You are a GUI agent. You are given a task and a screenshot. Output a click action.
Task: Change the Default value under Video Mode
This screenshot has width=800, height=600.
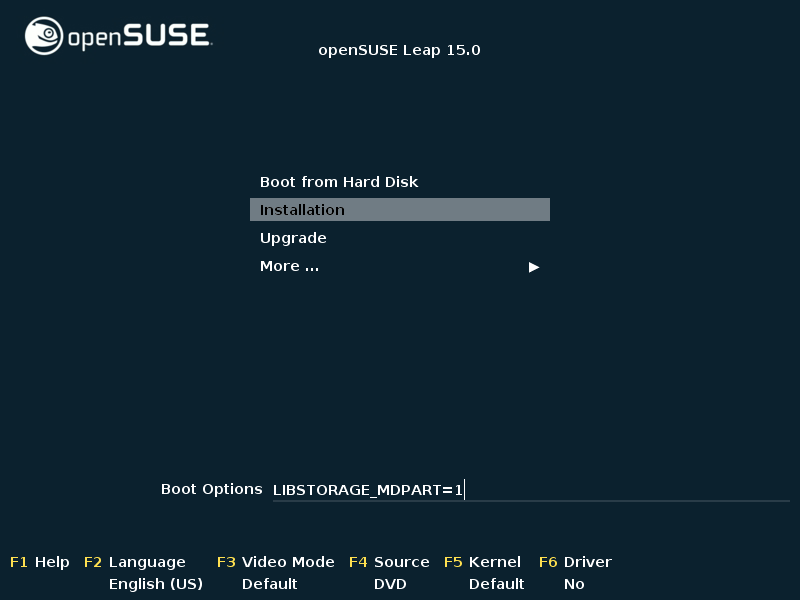tap(269, 584)
